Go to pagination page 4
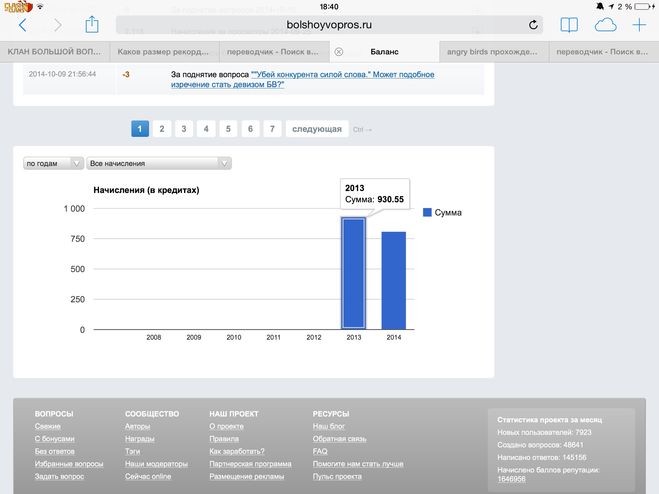Viewport: 659px width, 494px height. [206, 129]
